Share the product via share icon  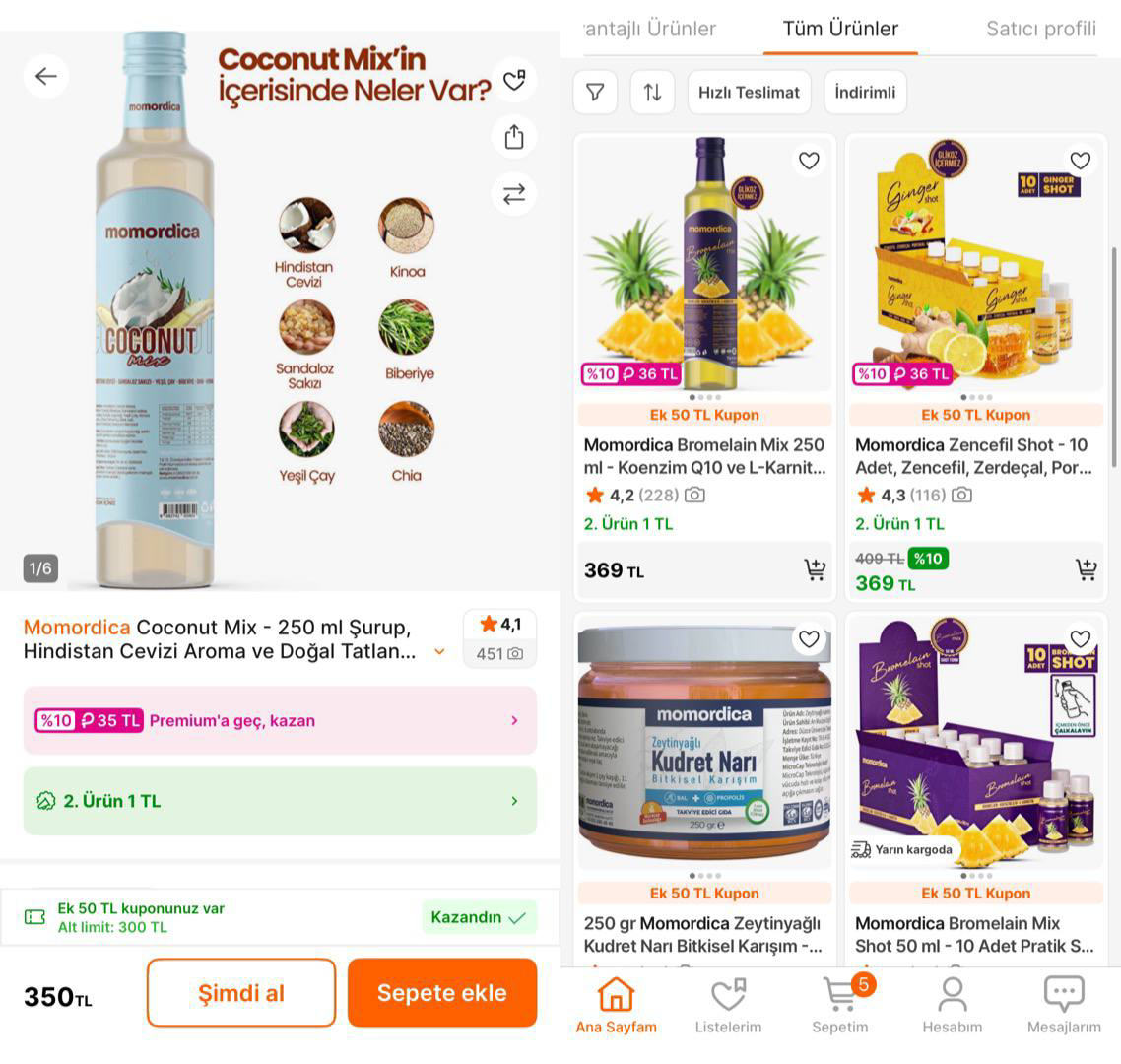(x=514, y=137)
